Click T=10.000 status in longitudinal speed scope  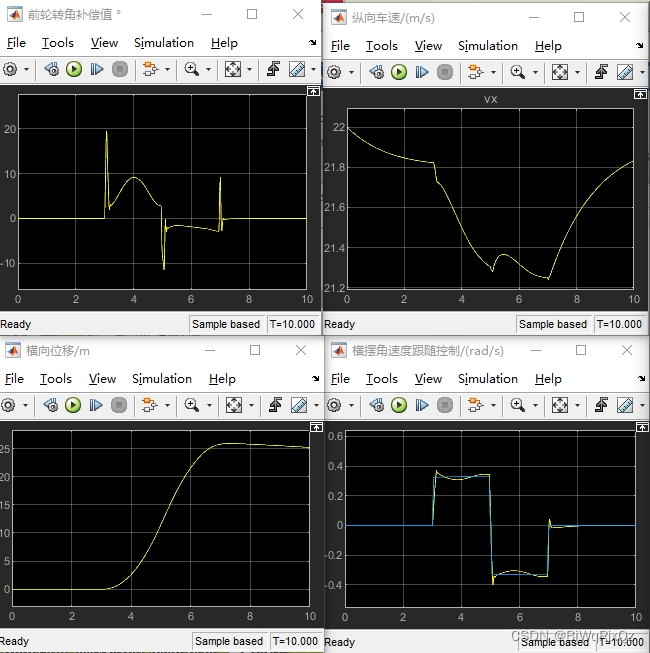point(619,324)
